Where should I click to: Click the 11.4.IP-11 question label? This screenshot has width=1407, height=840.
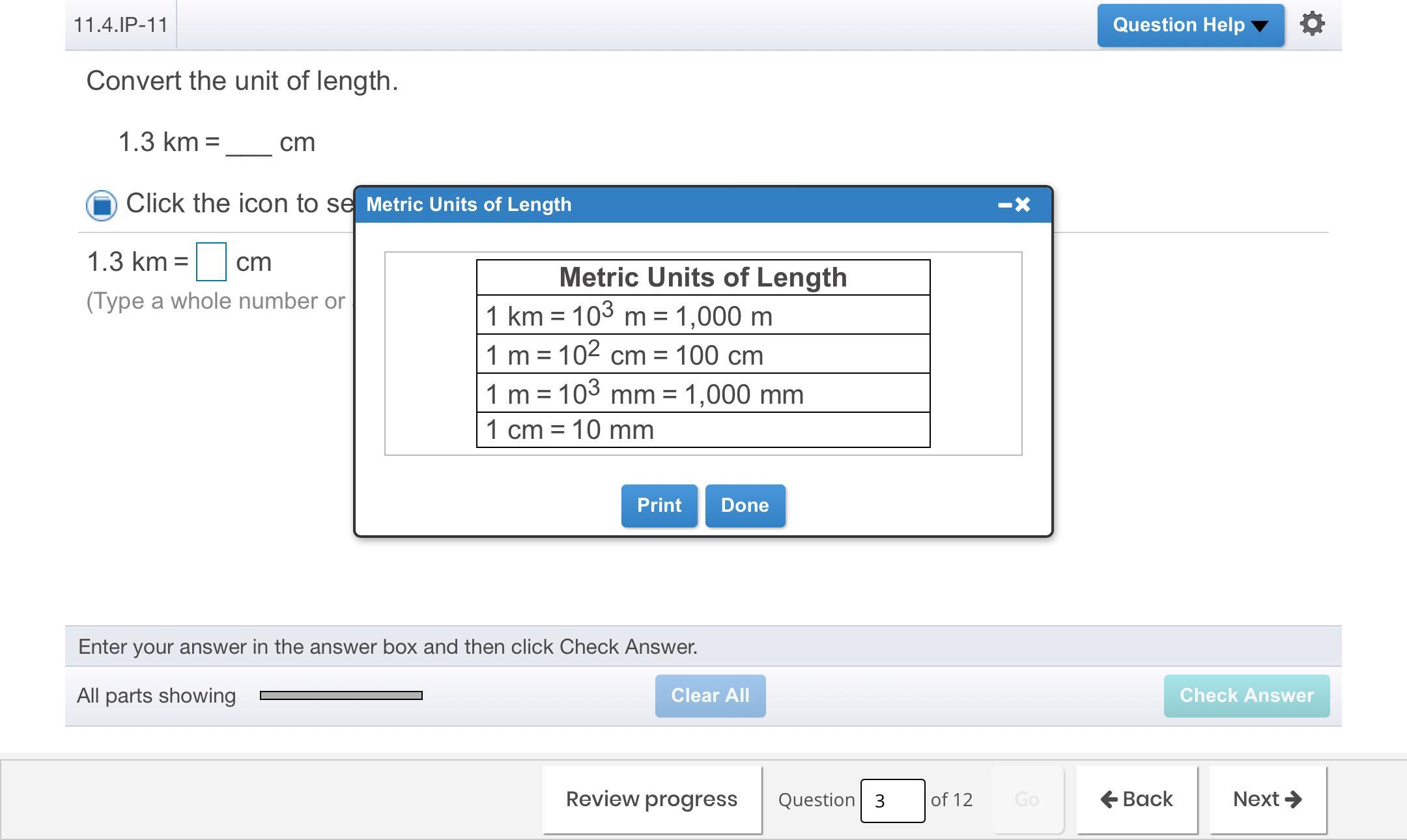tap(121, 25)
